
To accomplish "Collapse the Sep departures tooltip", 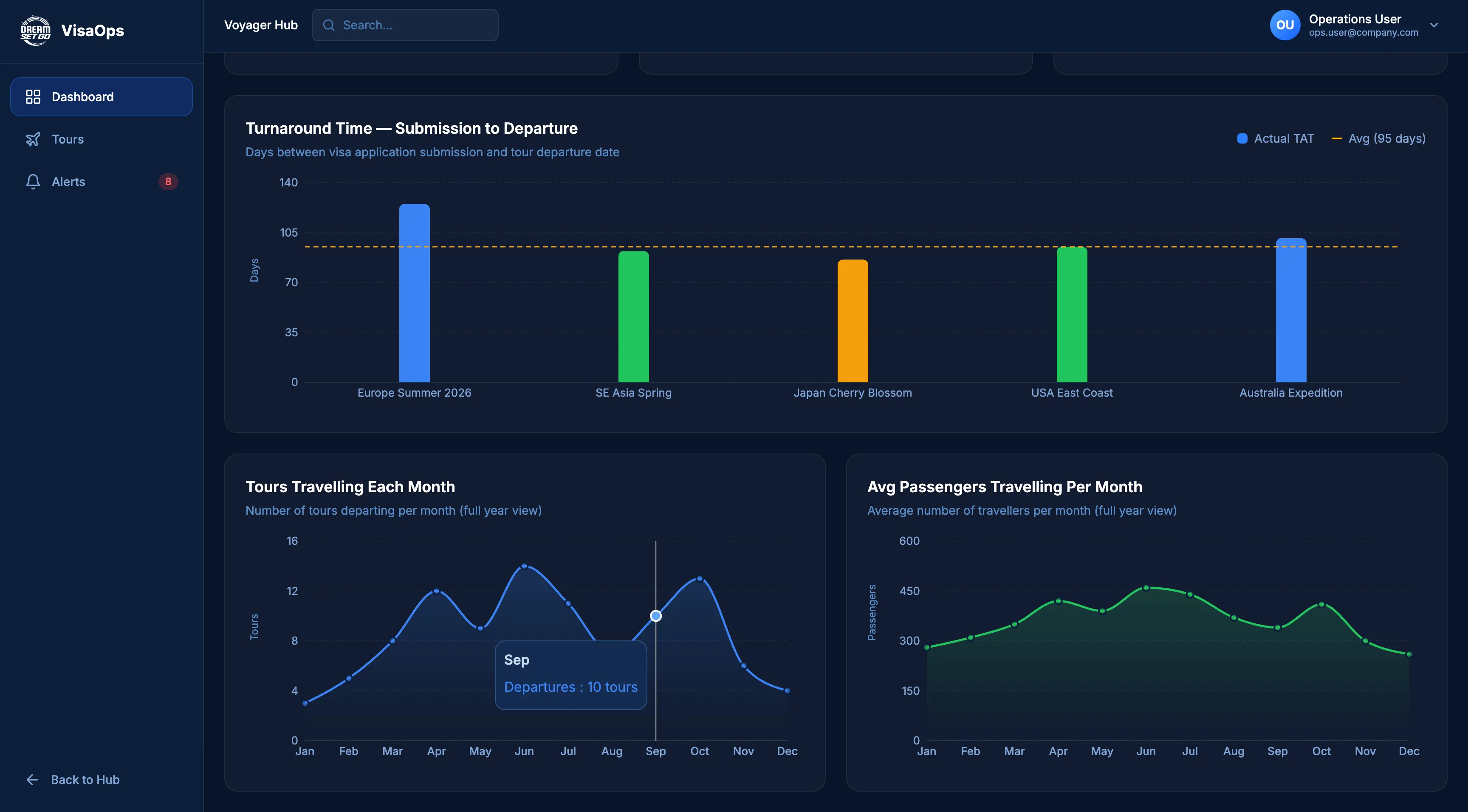I will pyautogui.click(x=570, y=675).
